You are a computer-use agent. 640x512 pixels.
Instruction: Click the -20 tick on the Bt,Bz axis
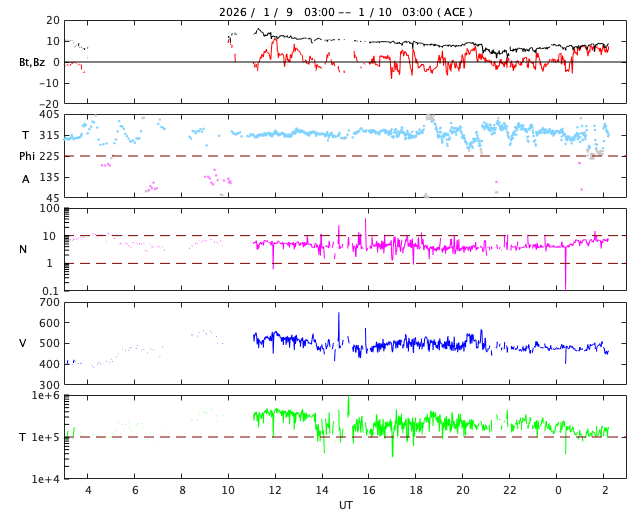(x=48, y=103)
